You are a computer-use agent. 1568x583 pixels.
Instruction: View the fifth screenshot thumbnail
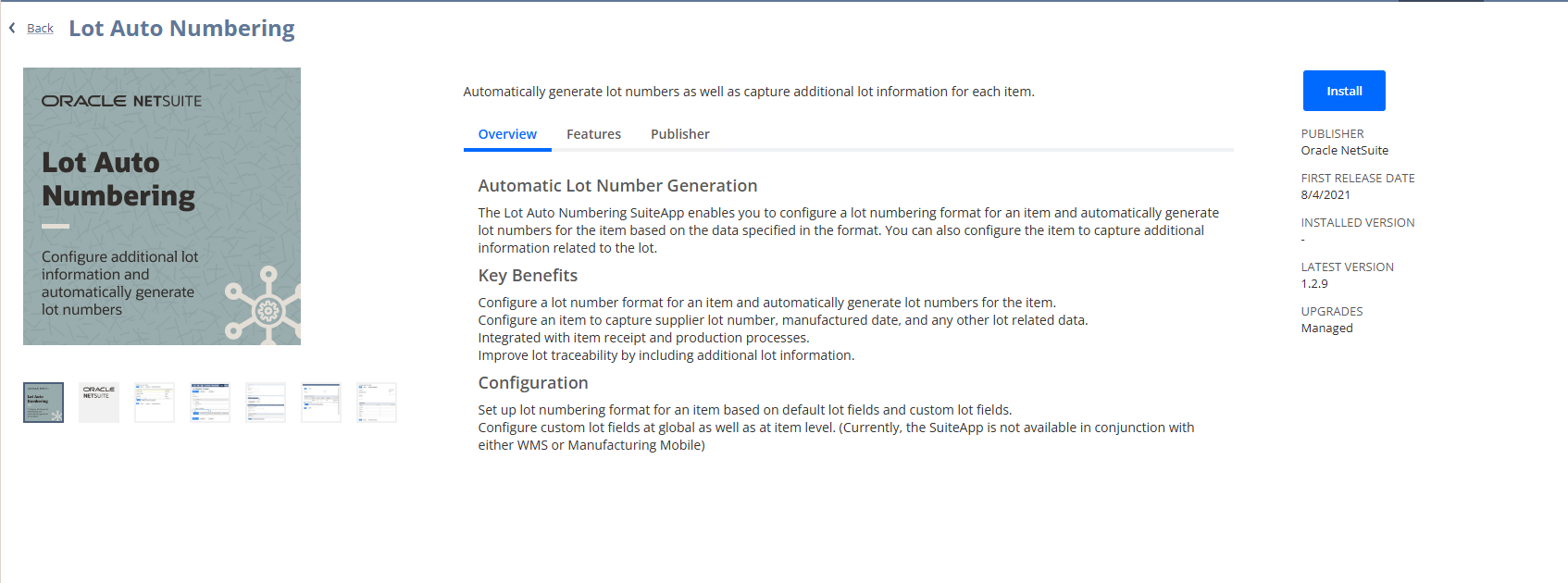pos(266,403)
